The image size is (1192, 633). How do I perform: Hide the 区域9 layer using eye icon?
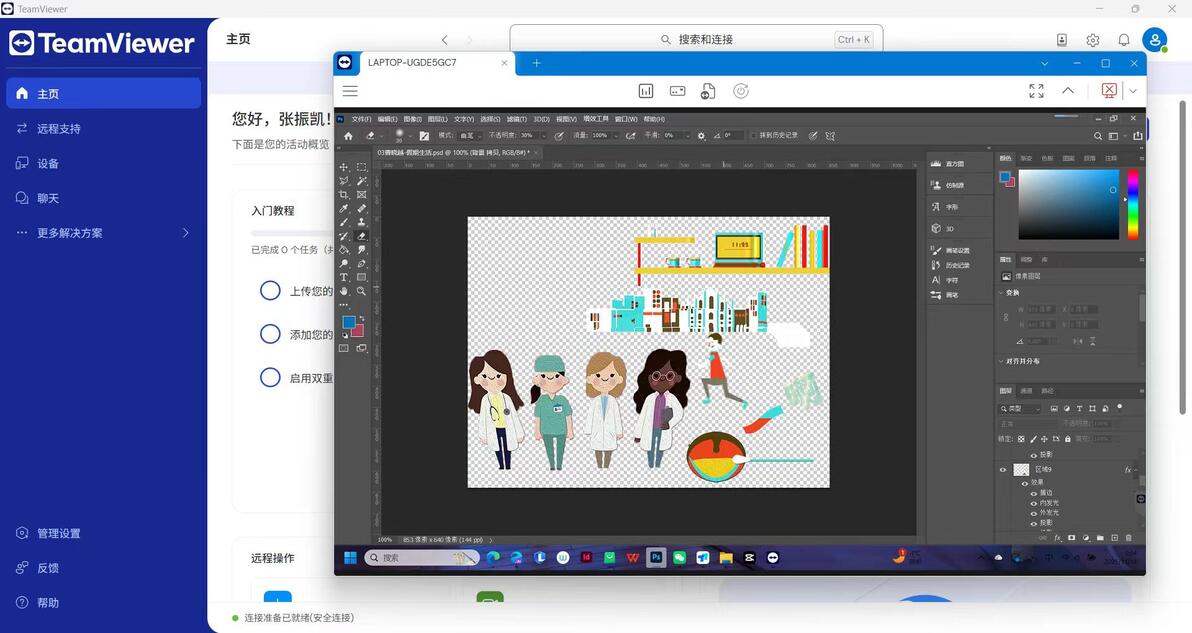click(1003, 470)
